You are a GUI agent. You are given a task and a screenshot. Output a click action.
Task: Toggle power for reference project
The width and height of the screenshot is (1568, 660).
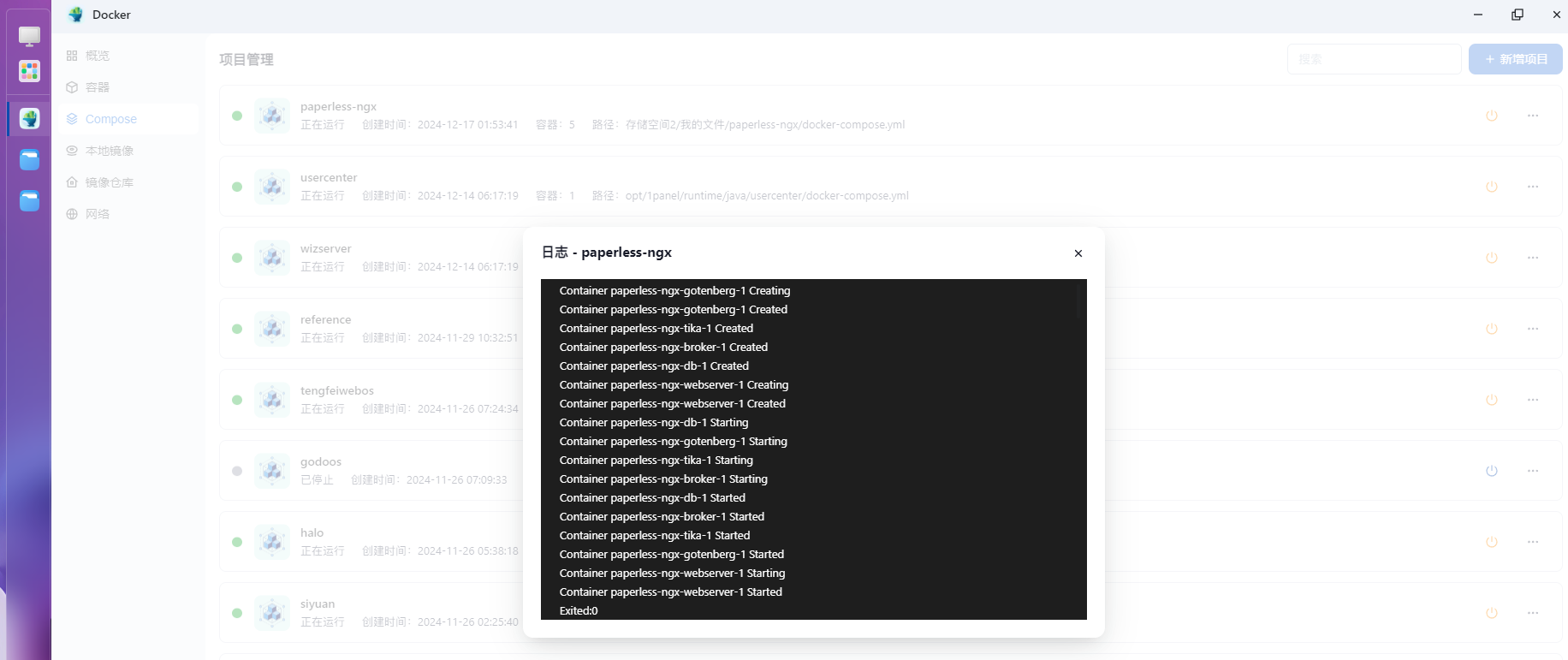tap(1492, 329)
